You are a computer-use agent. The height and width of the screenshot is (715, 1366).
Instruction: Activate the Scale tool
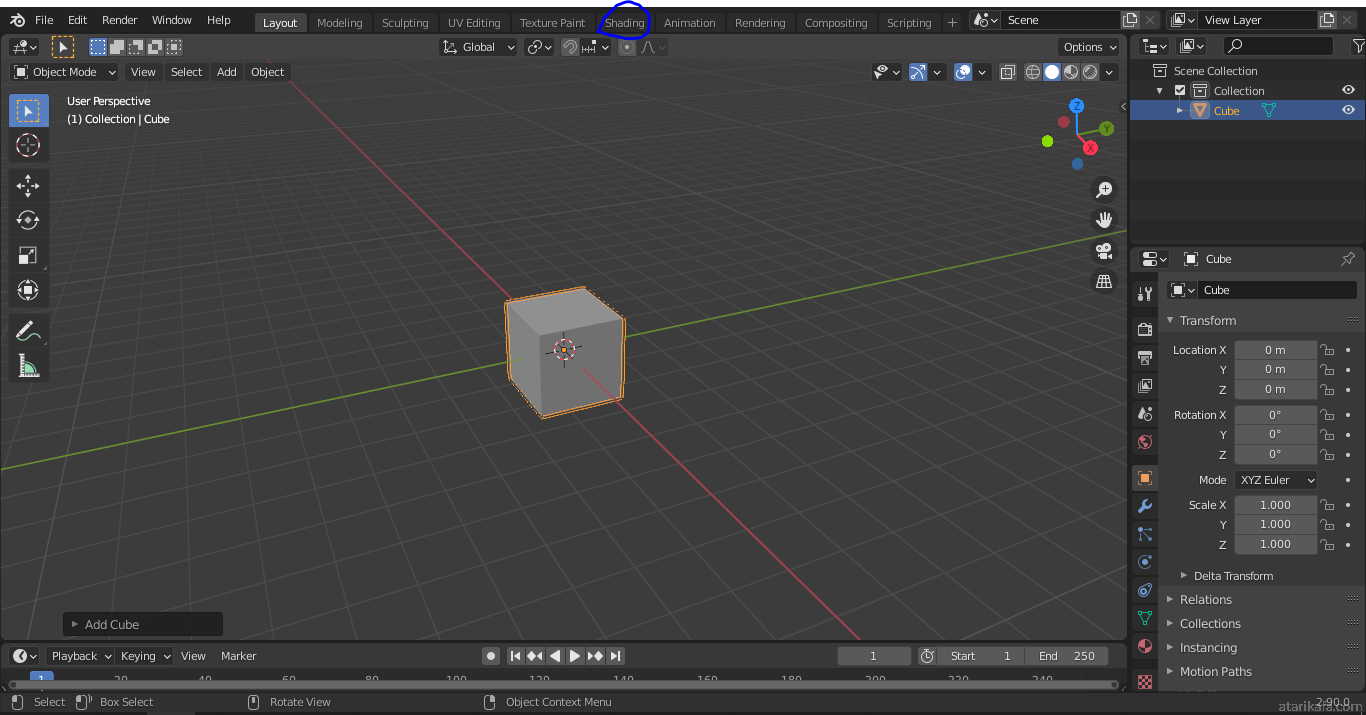pyautogui.click(x=28, y=256)
